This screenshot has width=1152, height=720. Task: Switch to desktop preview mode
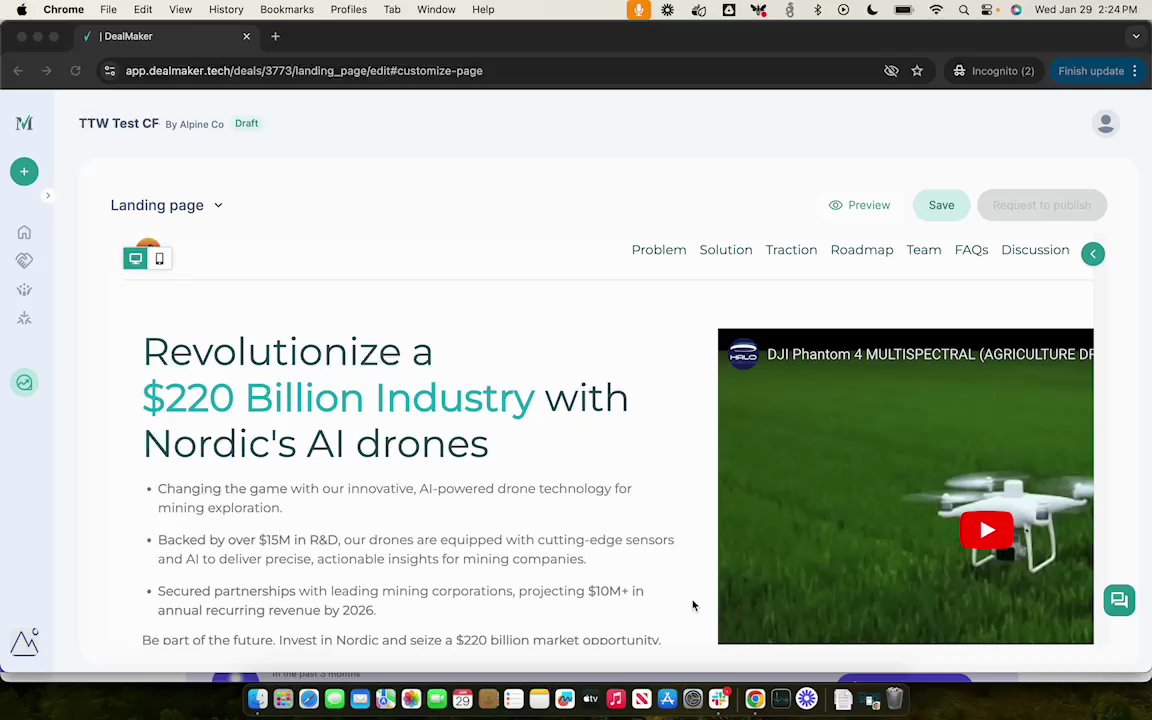[x=135, y=259]
